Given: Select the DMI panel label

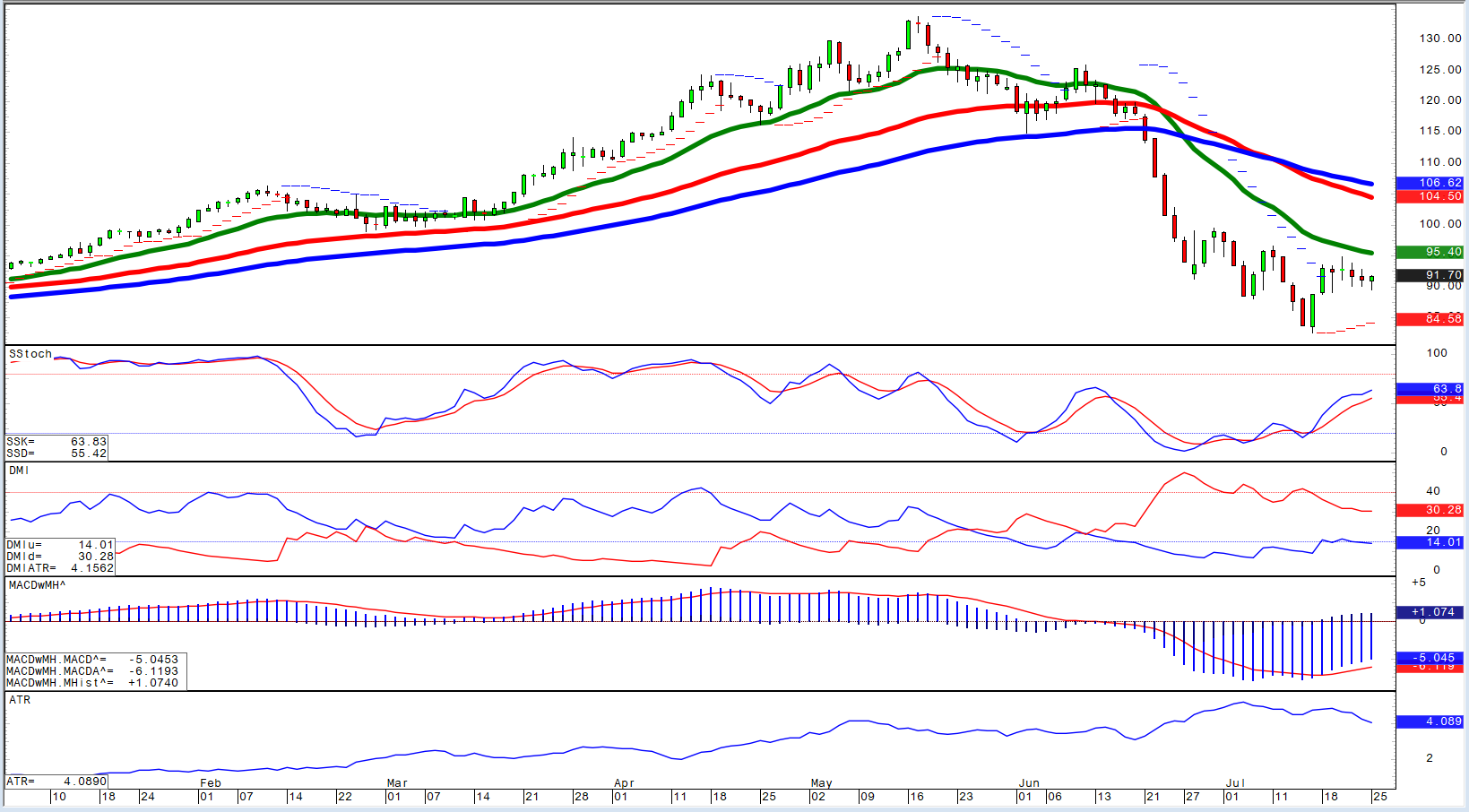Looking at the screenshot, I should tap(19, 471).
